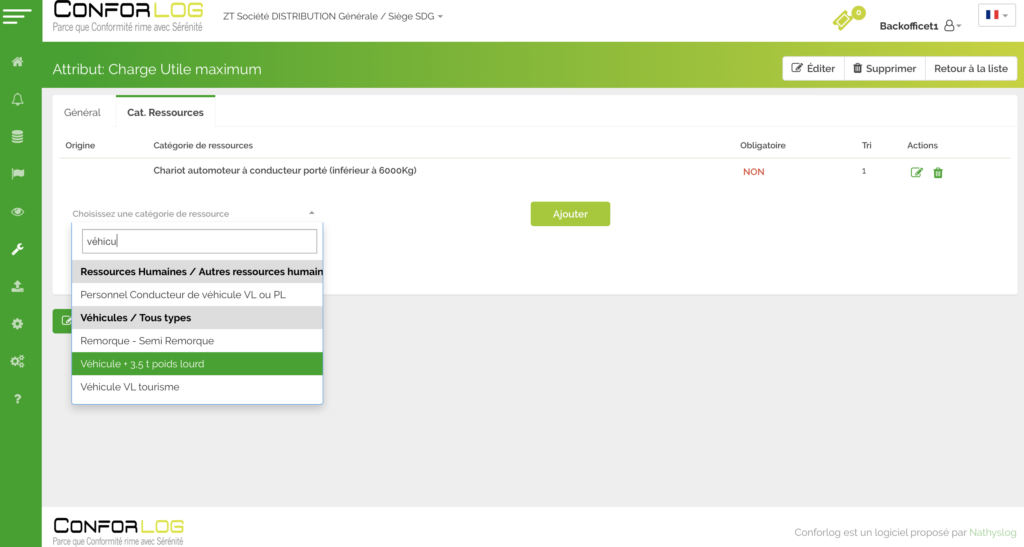This screenshot has width=1024, height=547.
Task: Switch to the Général tab
Action: click(83, 113)
